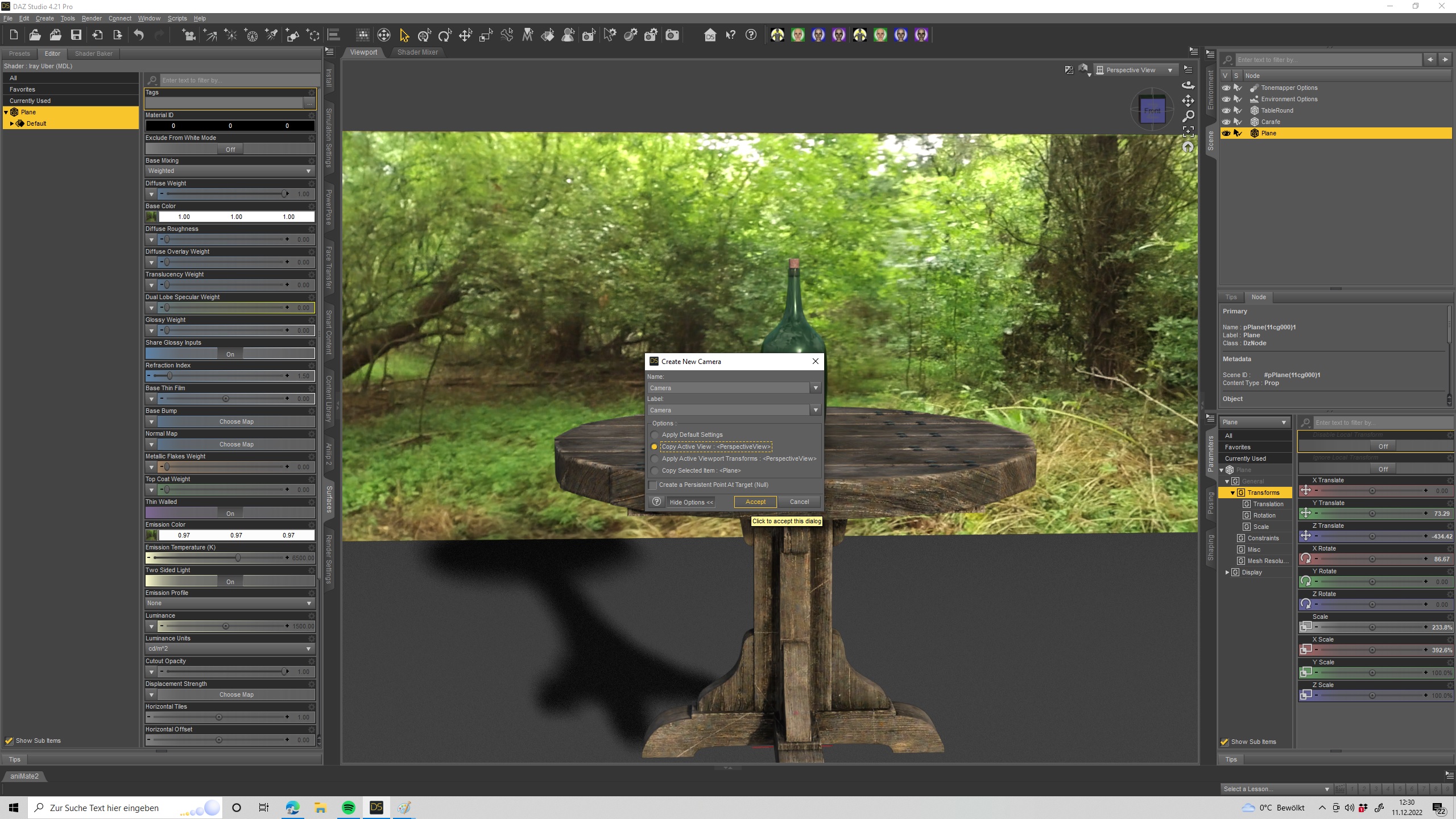The image size is (1456, 819).
Task: Select the Universal manipulator tool
Action: (x=424, y=35)
